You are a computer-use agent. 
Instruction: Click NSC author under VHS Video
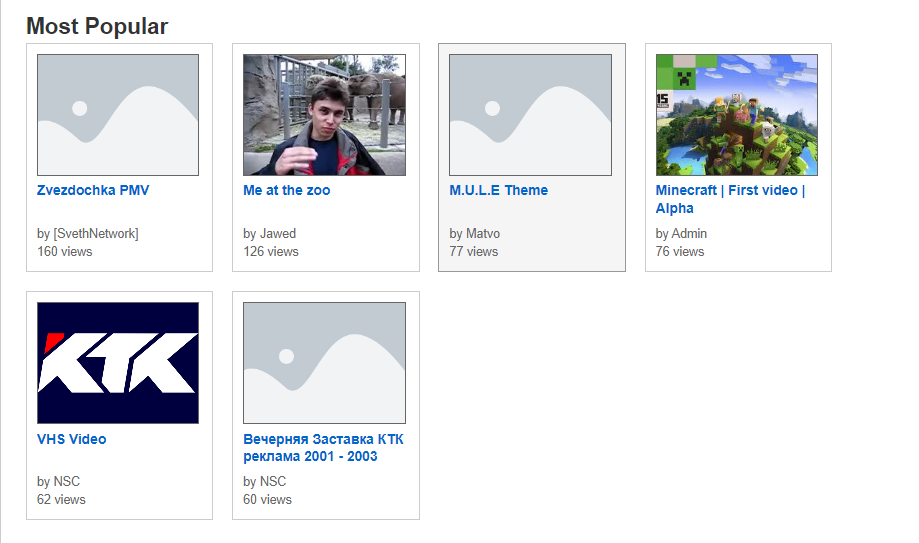[x=67, y=482]
